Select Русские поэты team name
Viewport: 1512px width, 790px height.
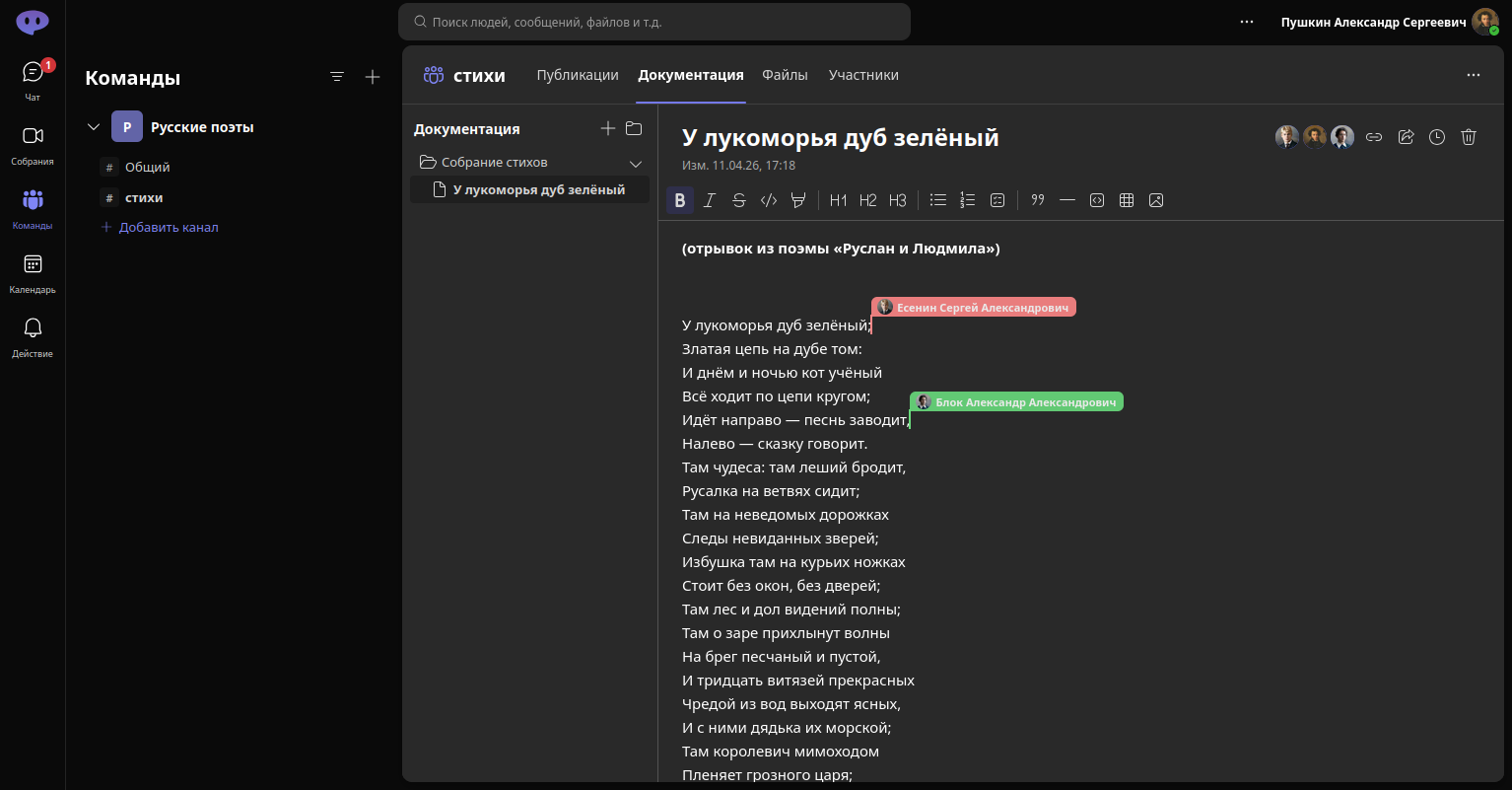[202, 127]
